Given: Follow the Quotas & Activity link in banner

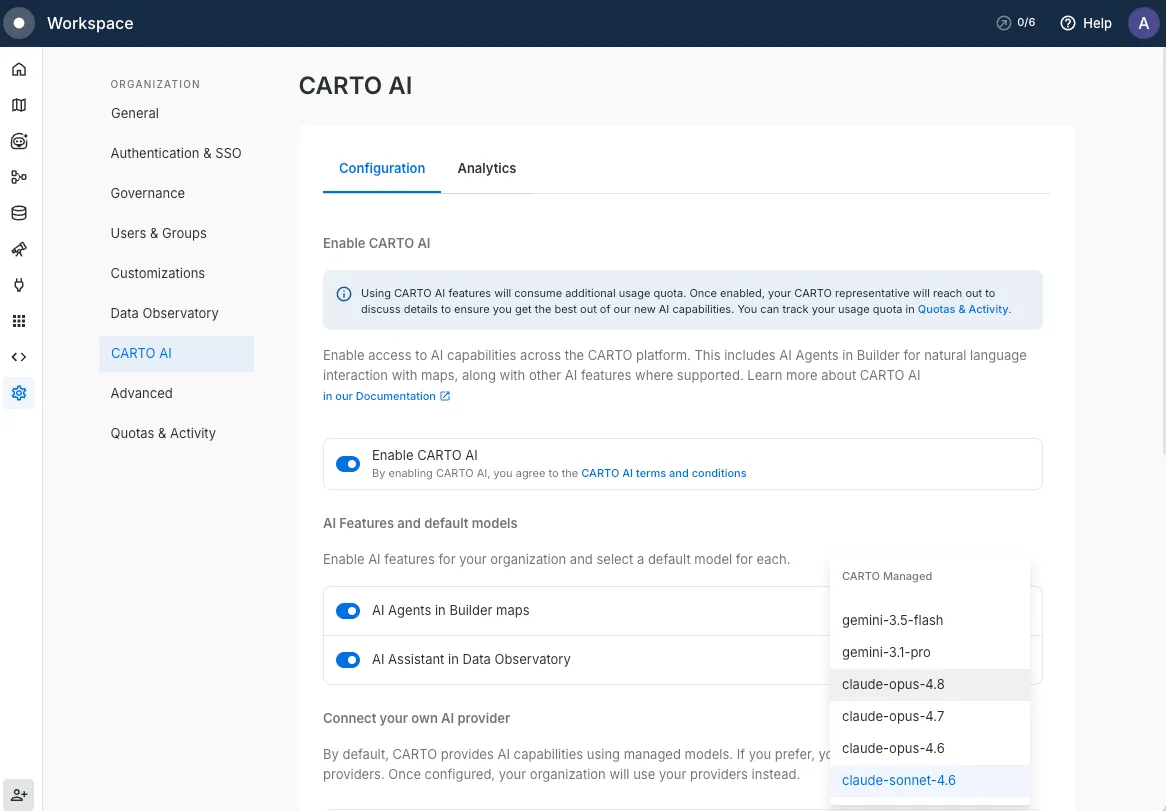Looking at the screenshot, I should click(962, 309).
